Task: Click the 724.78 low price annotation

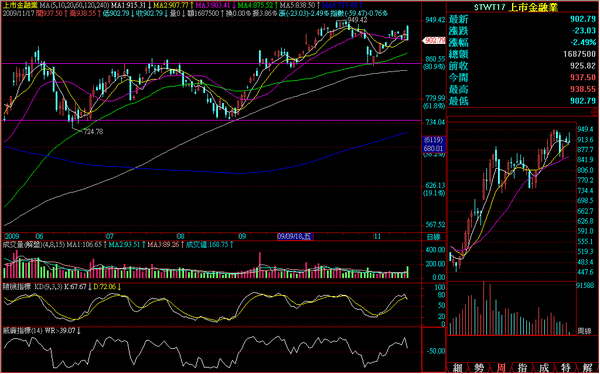Action: coord(94,131)
